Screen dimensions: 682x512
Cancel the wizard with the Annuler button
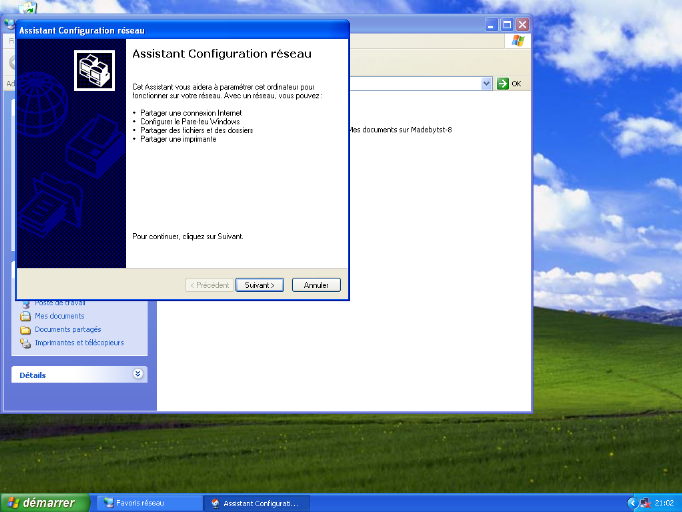pos(316,285)
